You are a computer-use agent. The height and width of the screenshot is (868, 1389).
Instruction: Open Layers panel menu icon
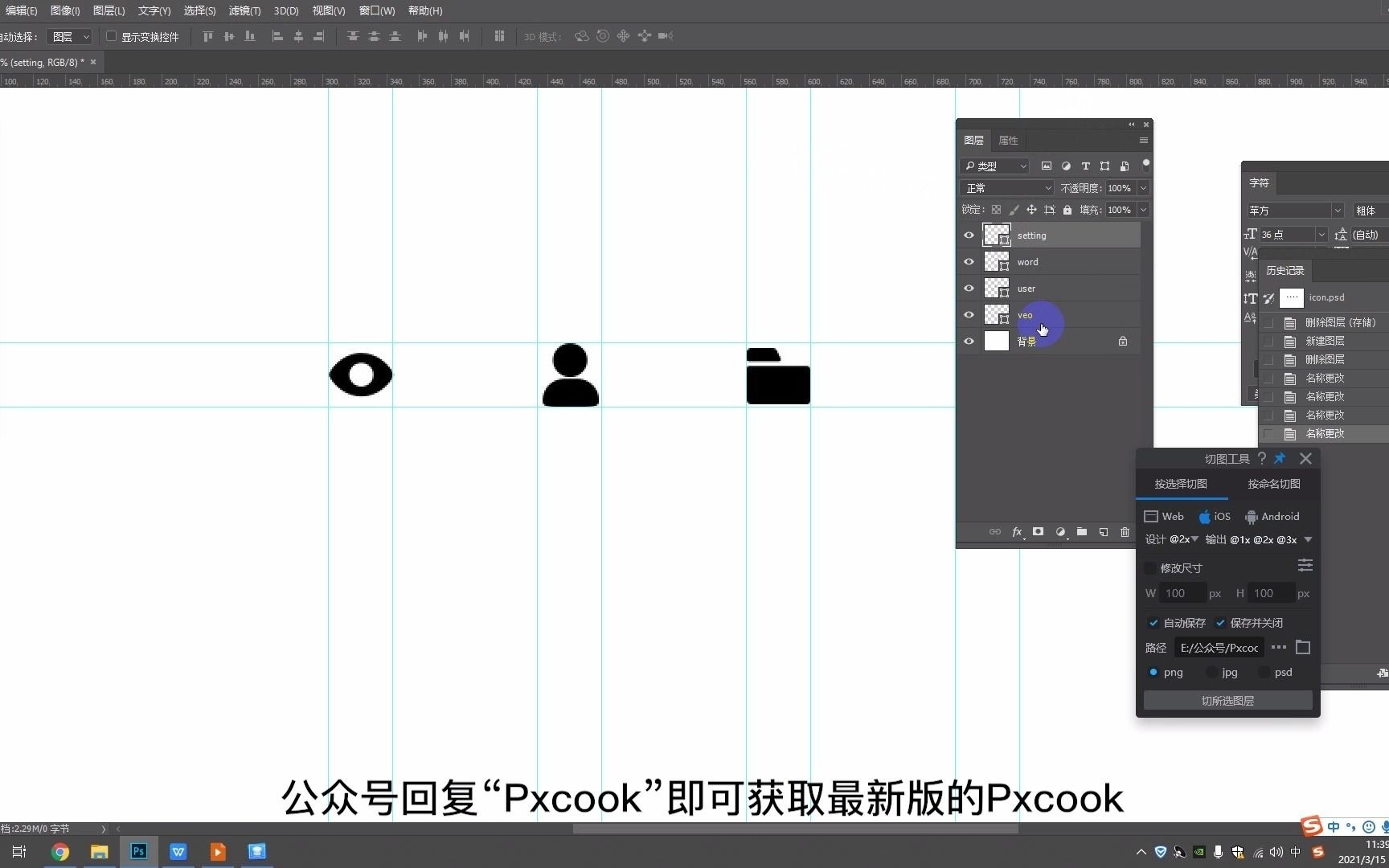(x=1143, y=141)
